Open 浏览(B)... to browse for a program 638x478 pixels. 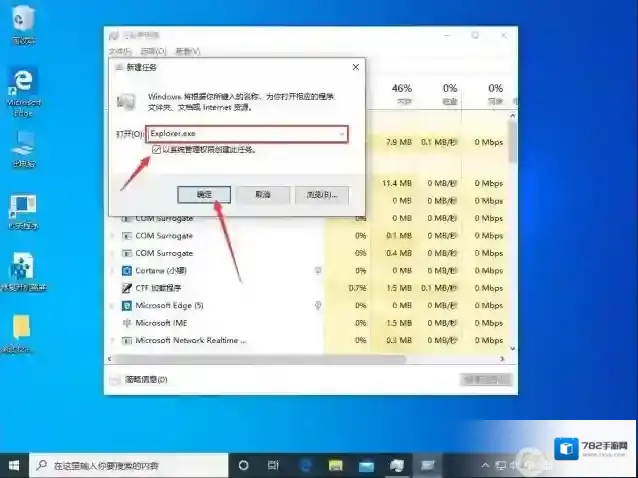point(322,195)
